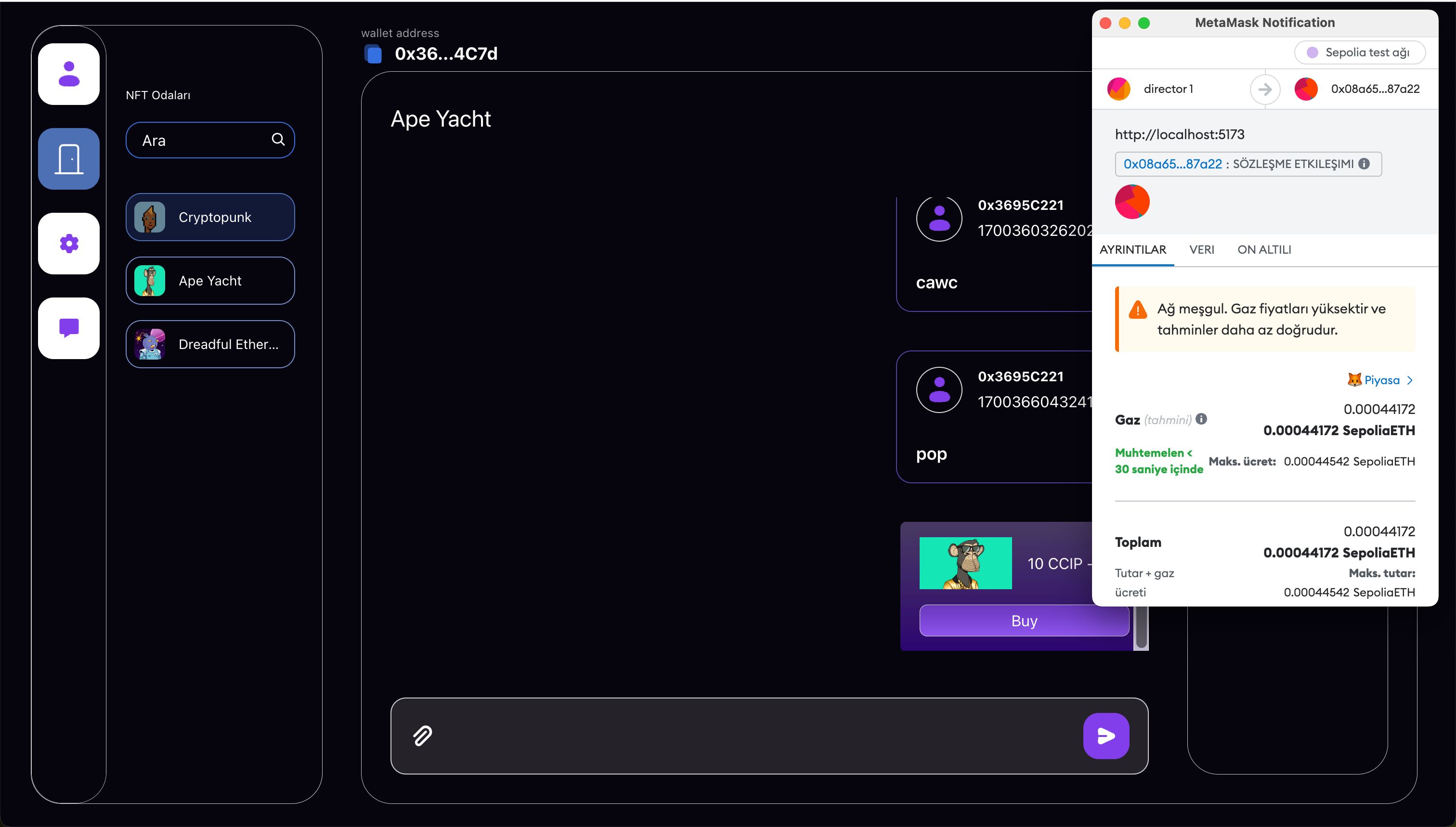This screenshot has width=1456, height=827.
Task: Click the 0x08a65...87a22 contract address link
Action: 1172,164
